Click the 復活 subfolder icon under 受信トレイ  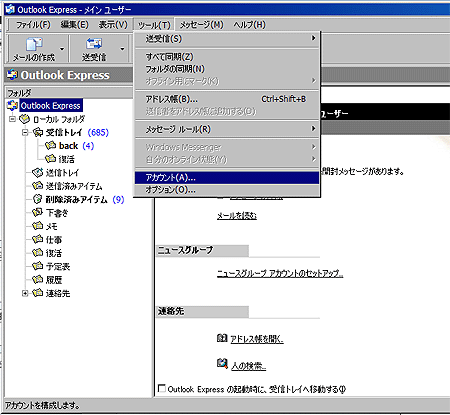(x=51, y=158)
